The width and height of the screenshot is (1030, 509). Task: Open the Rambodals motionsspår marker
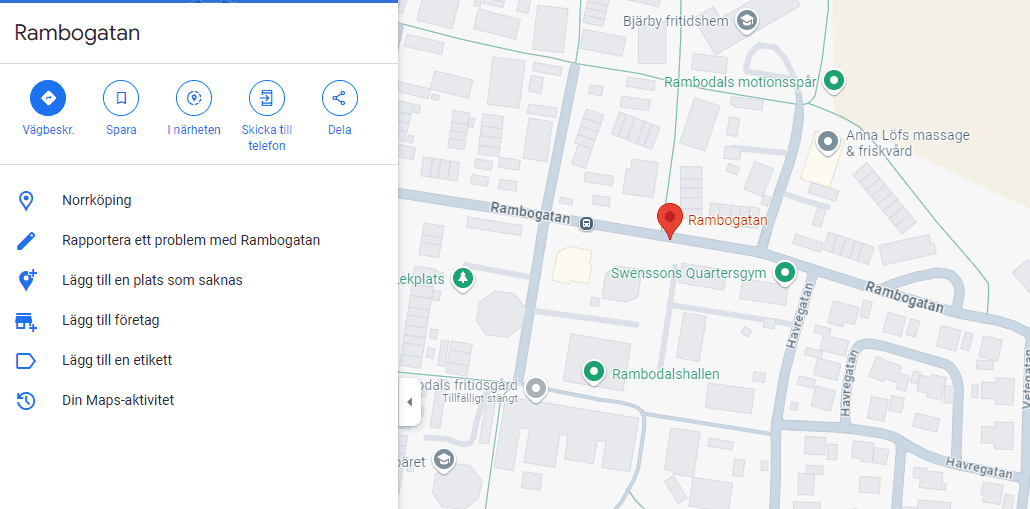(x=836, y=81)
